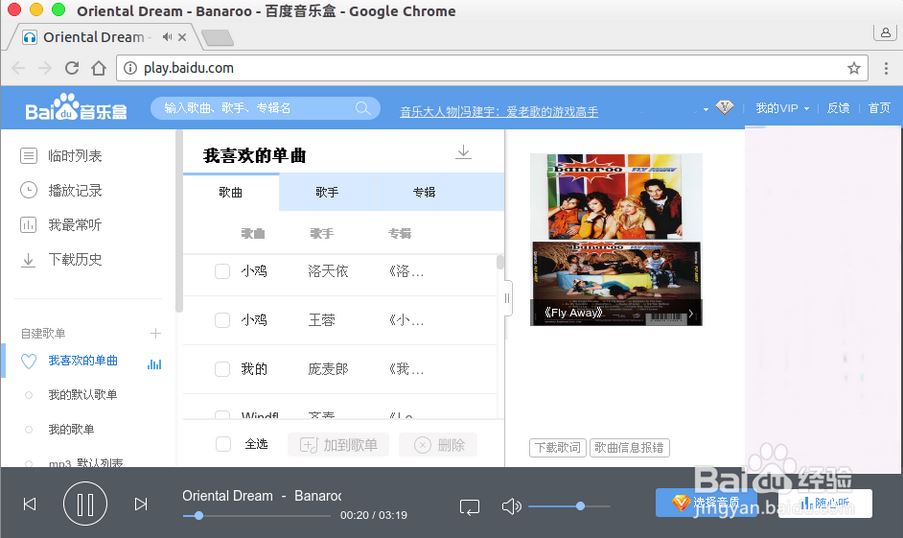Mute the tab via the speaker icon
The image size is (903, 538).
pyautogui.click(x=167, y=37)
